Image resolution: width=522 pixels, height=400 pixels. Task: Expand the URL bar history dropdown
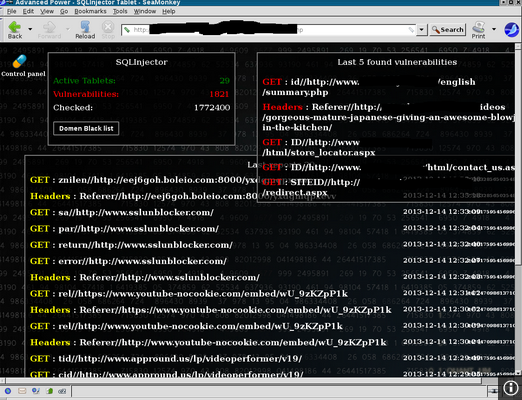pos(422,30)
